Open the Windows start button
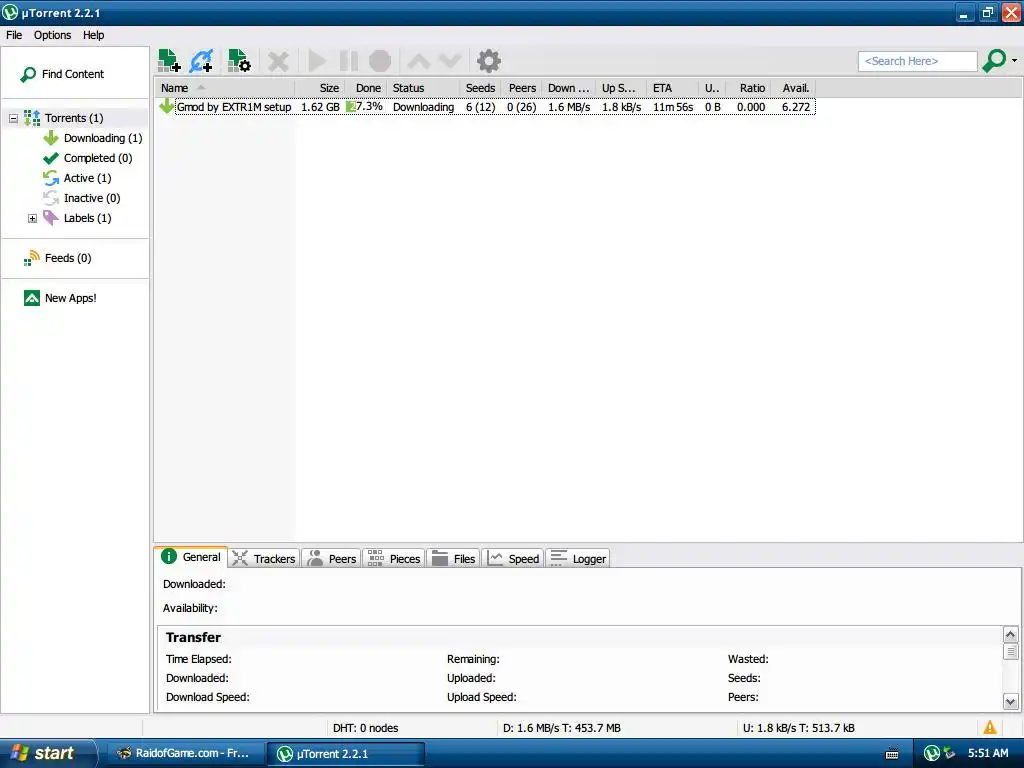 click(47, 754)
